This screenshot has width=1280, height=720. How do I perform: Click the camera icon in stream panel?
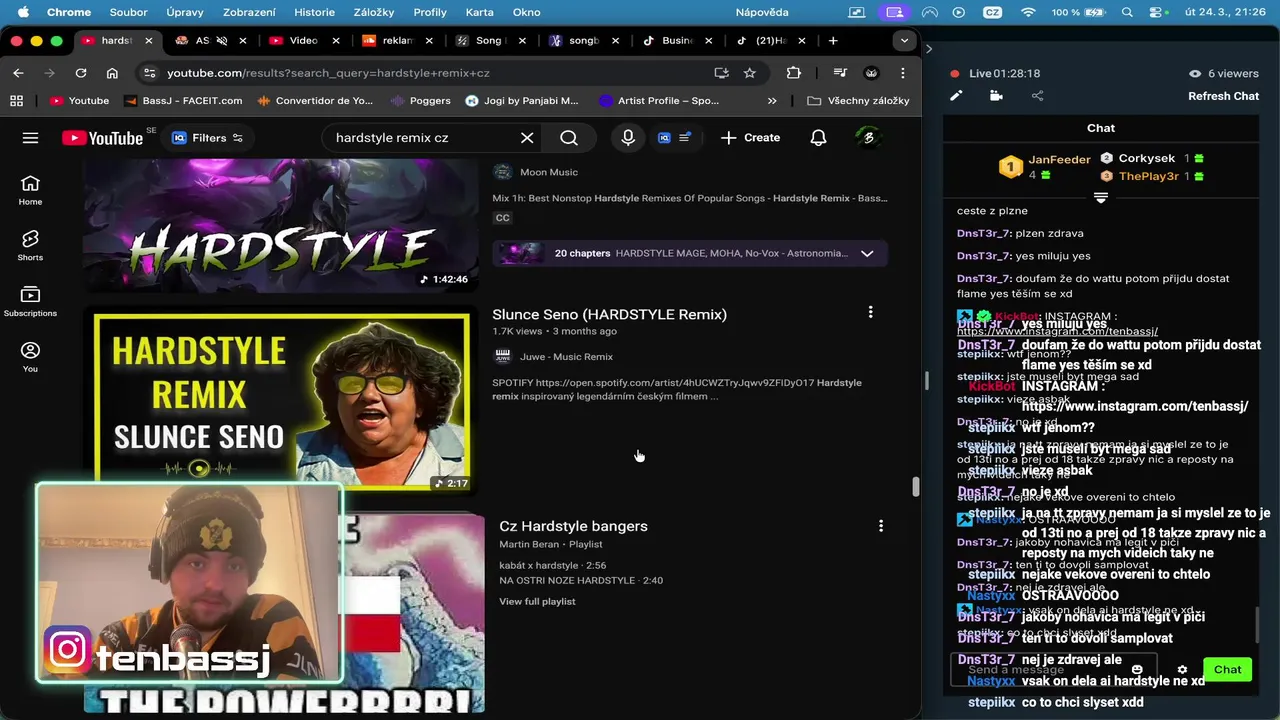[996, 96]
